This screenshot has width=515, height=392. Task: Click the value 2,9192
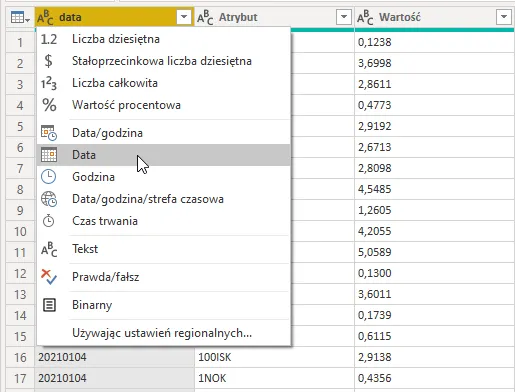[375, 126]
